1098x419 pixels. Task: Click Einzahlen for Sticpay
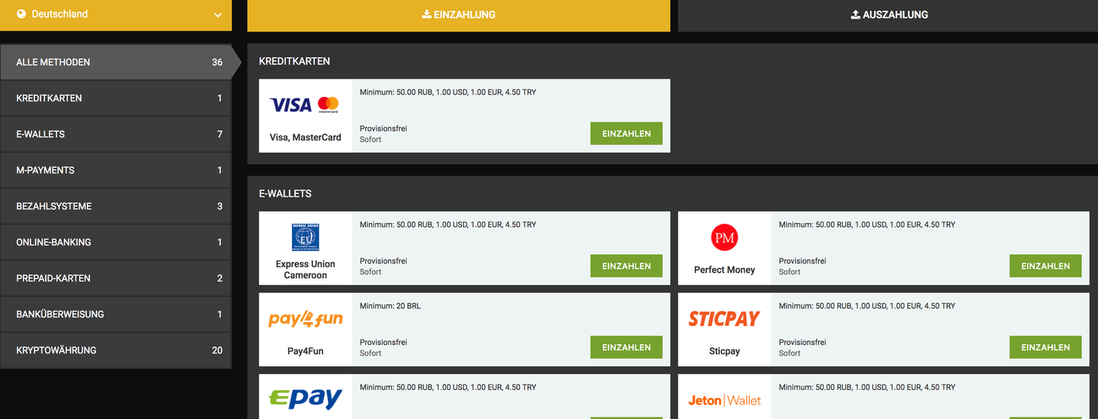point(1045,348)
